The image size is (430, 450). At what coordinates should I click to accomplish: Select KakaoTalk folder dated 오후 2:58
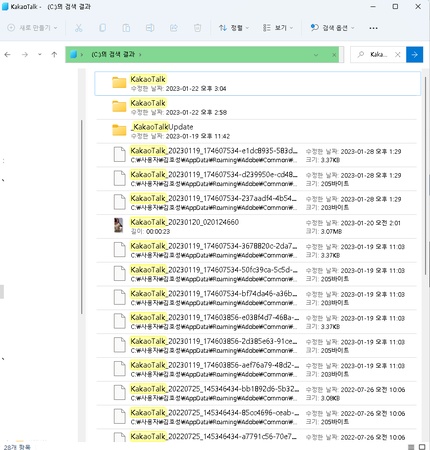point(257,107)
